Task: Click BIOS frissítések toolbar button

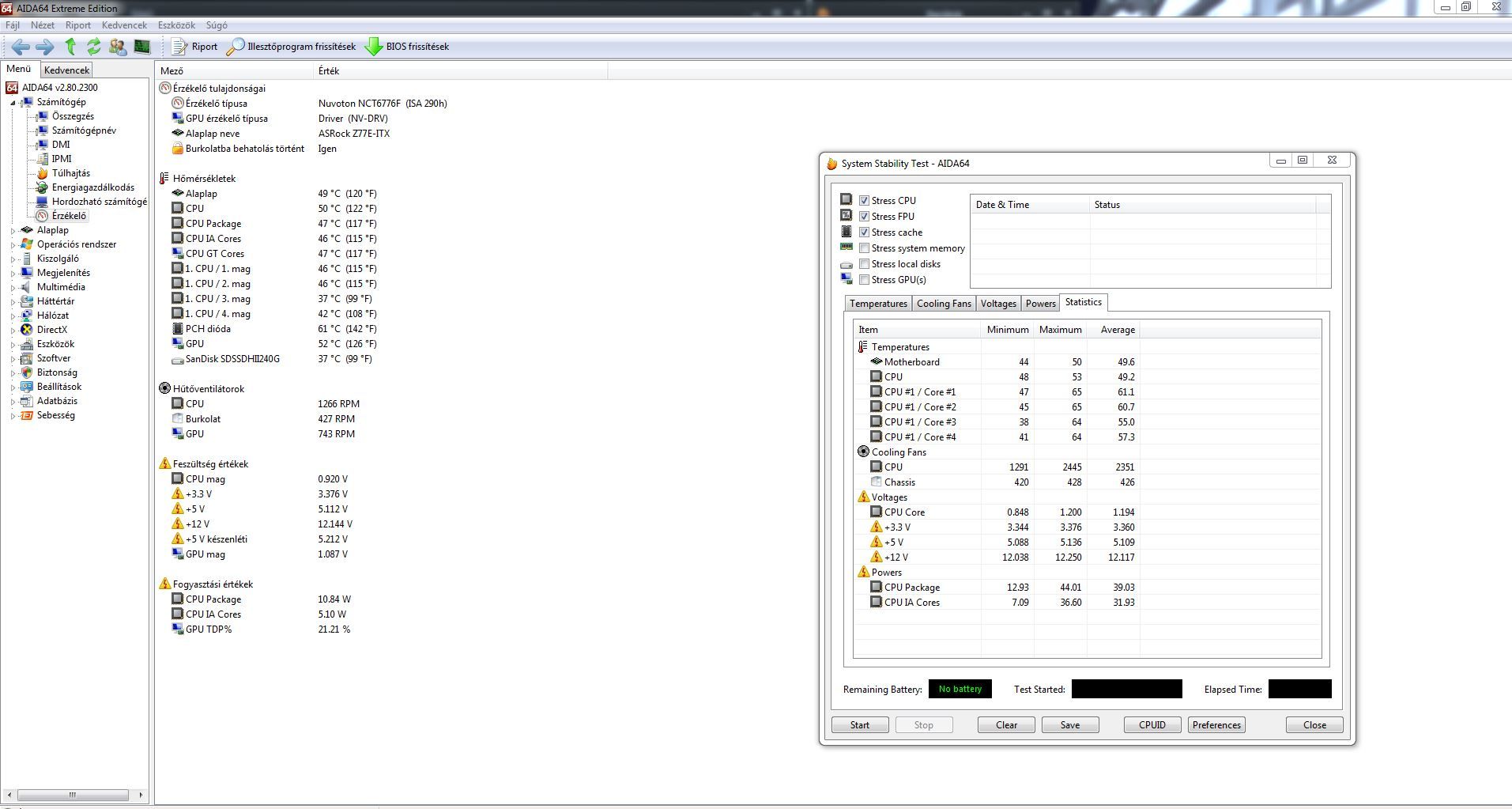Action: point(407,47)
